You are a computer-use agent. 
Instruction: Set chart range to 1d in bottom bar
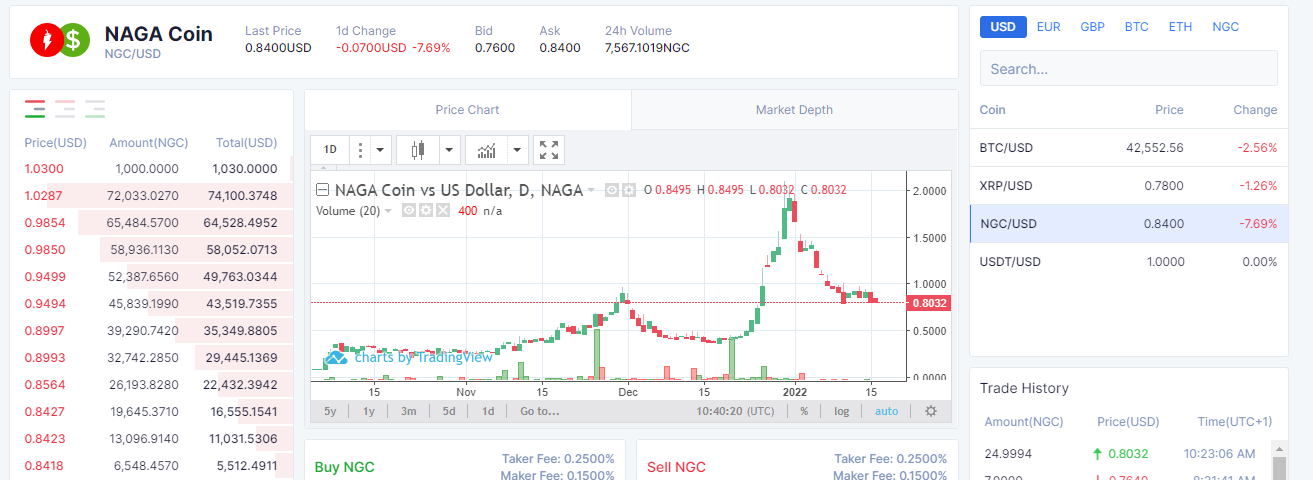click(x=488, y=411)
